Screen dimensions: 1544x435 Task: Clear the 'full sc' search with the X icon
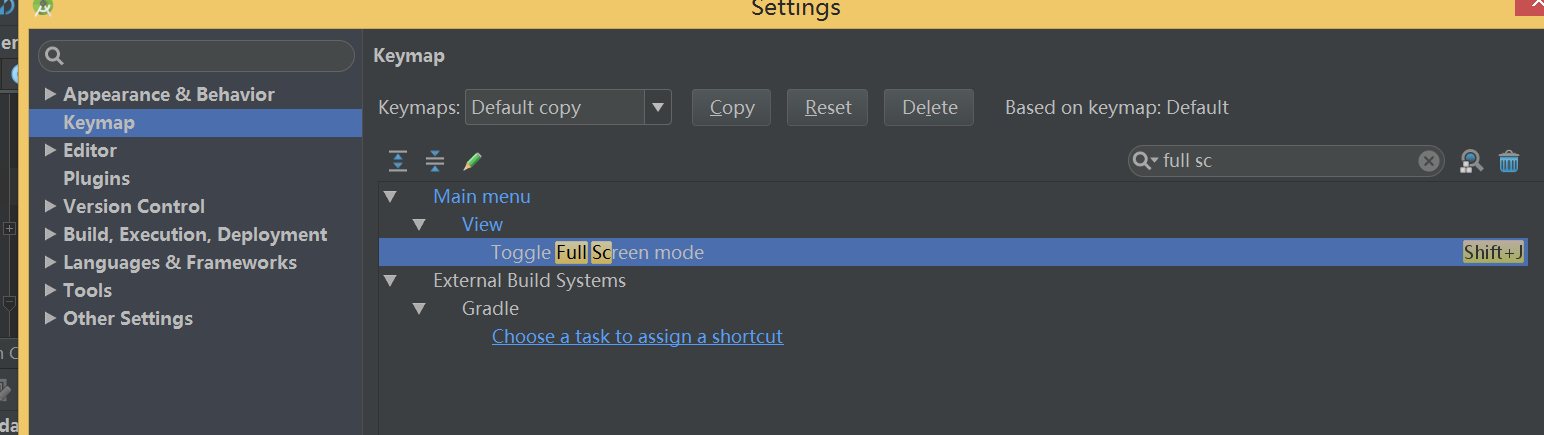click(x=1429, y=161)
